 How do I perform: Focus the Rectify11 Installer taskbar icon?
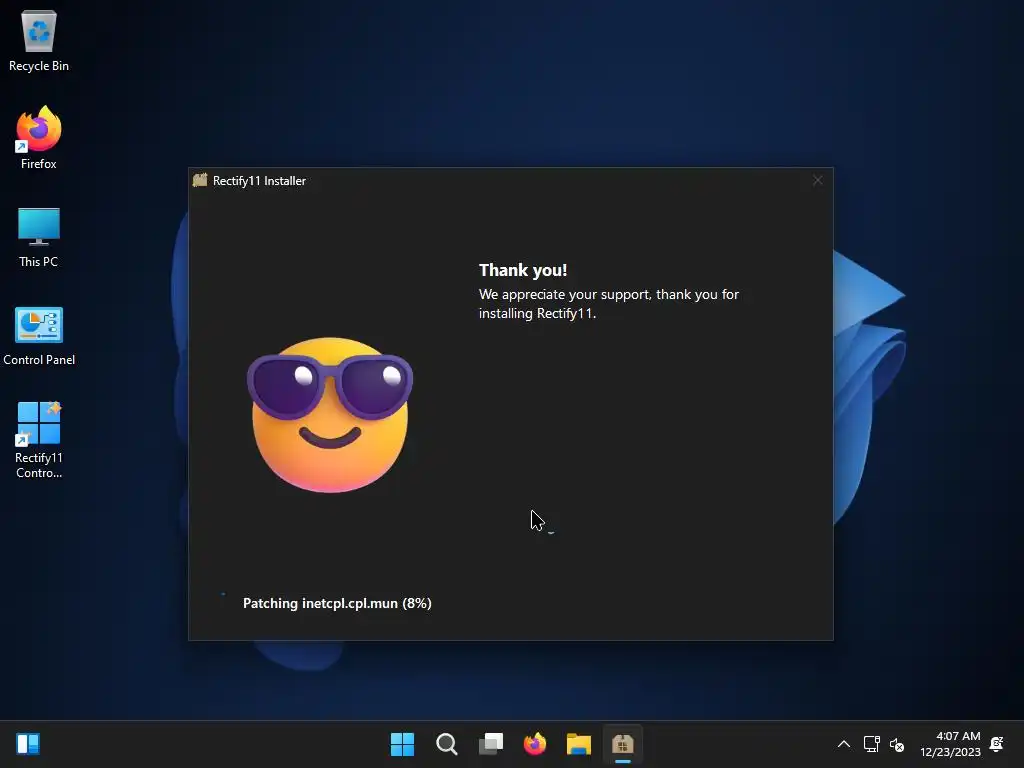623,744
